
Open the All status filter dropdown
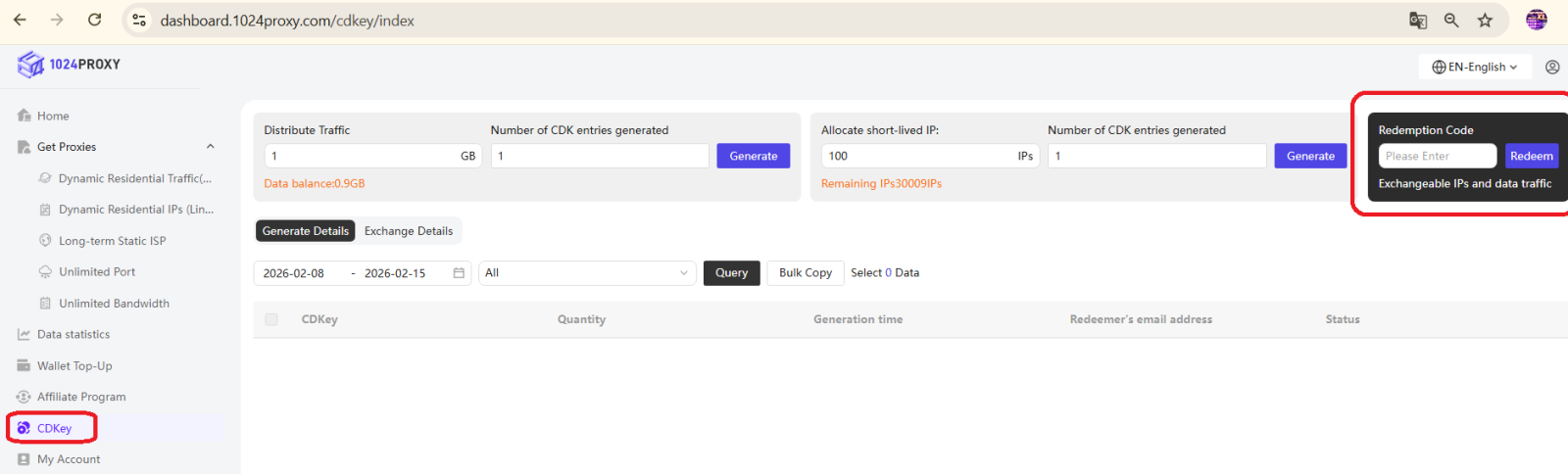[586, 273]
